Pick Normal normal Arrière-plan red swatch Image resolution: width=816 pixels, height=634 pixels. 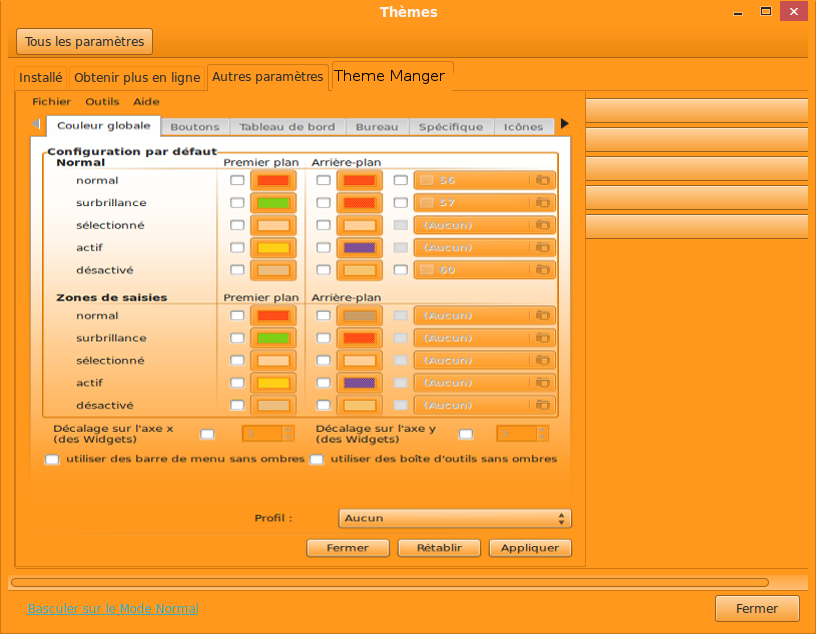pos(360,180)
